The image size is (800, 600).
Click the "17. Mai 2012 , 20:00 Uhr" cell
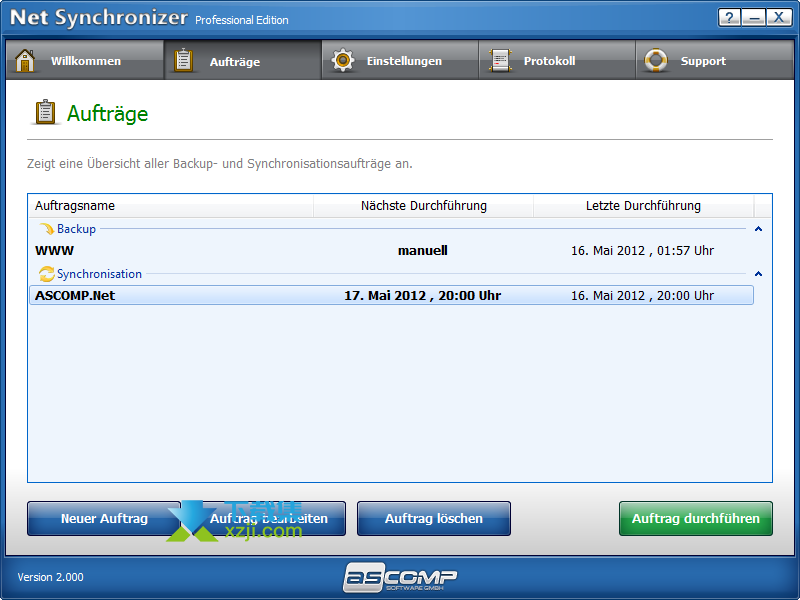tap(423, 295)
